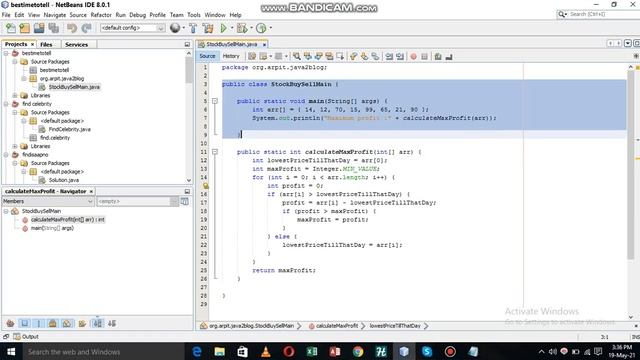Click the Profile Project icon
Image resolution: width=640 pixels, height=360 pixels.
[261, 28]
